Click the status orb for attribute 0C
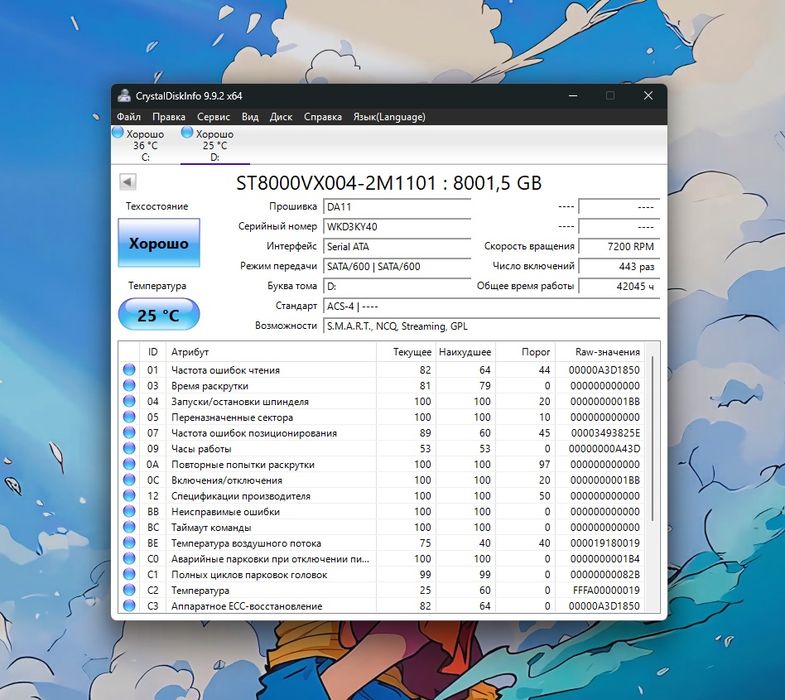 pos(129,480)
